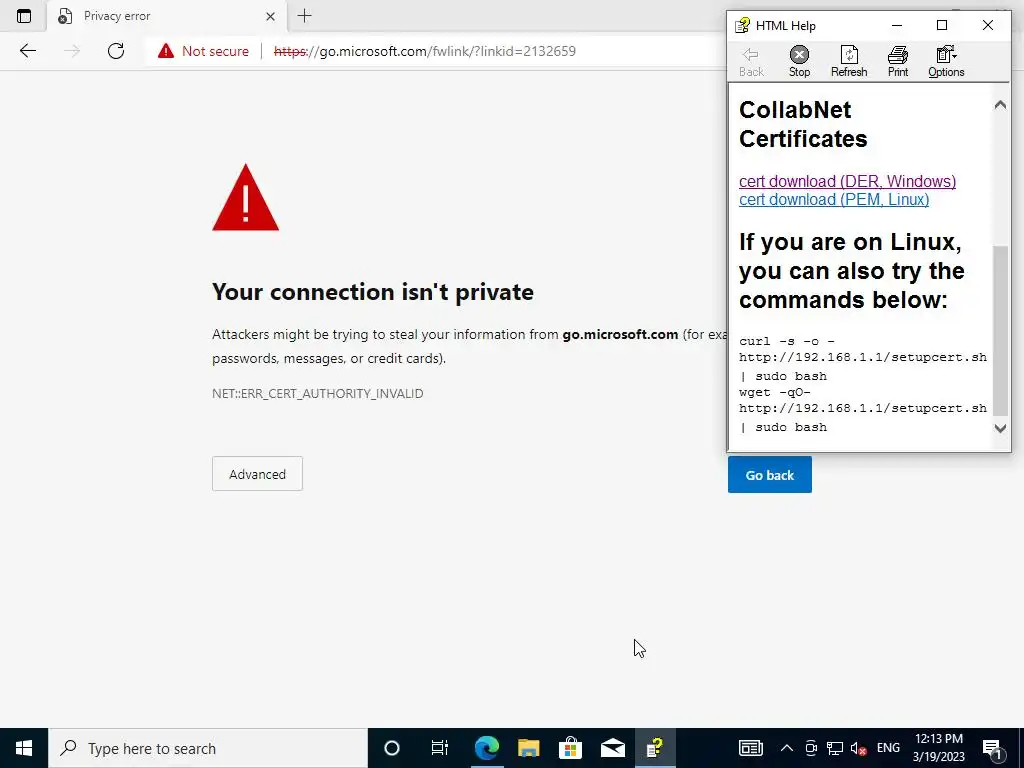Open Cortana circle icon on taskbar
The height and width of the screenshot is (768, 1024).
click(391, 748)
